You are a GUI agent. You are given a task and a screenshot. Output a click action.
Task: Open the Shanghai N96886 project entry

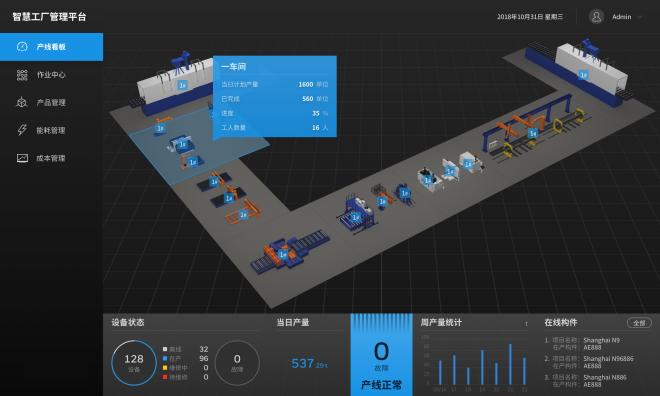click(x=589, y=362)
